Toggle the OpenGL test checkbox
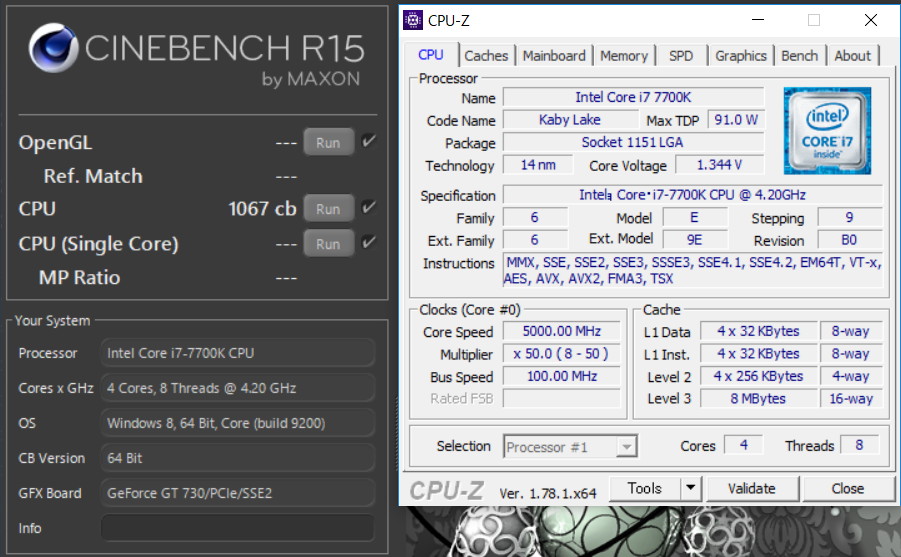This screenshot has height=557, width=901. coord(368,141)
